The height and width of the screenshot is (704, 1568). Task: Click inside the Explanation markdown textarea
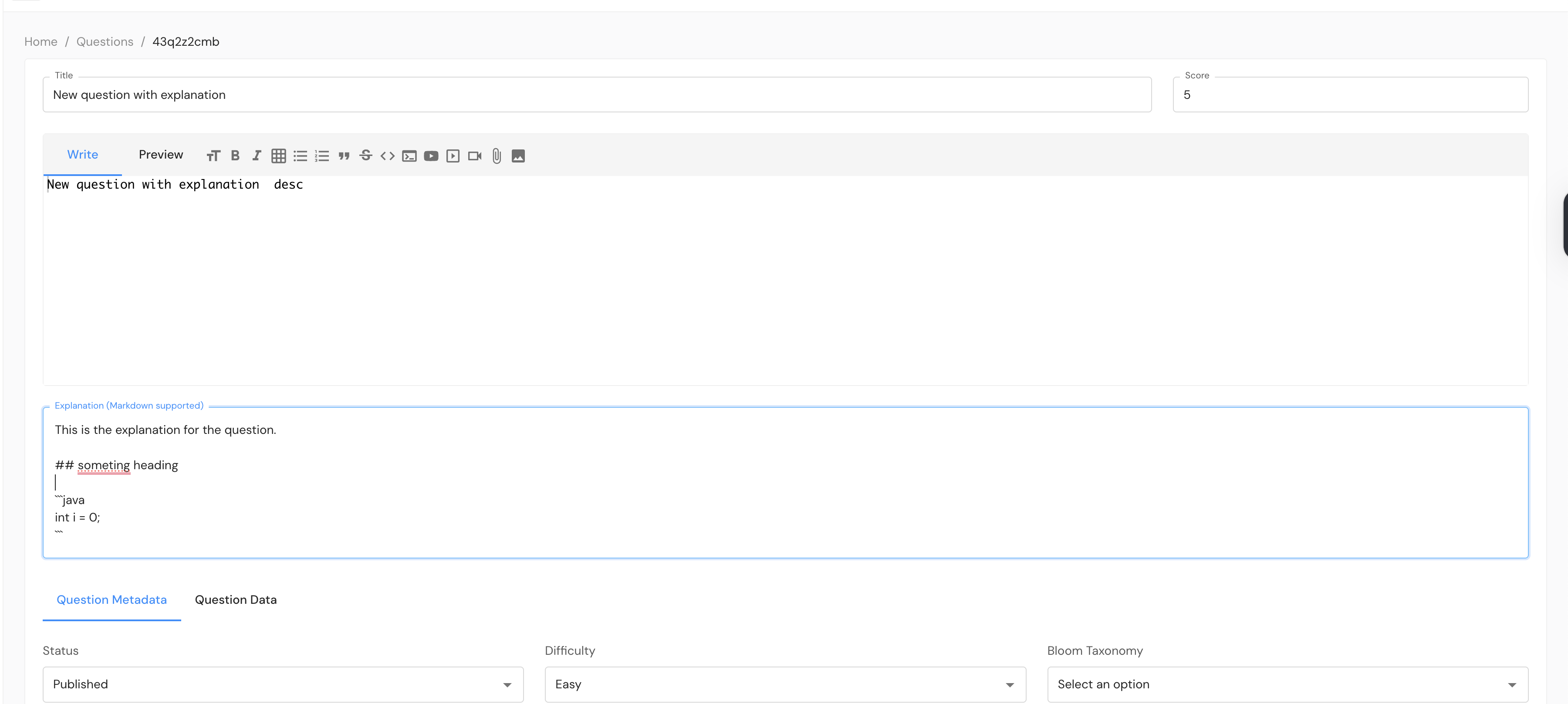click(786, 482)
